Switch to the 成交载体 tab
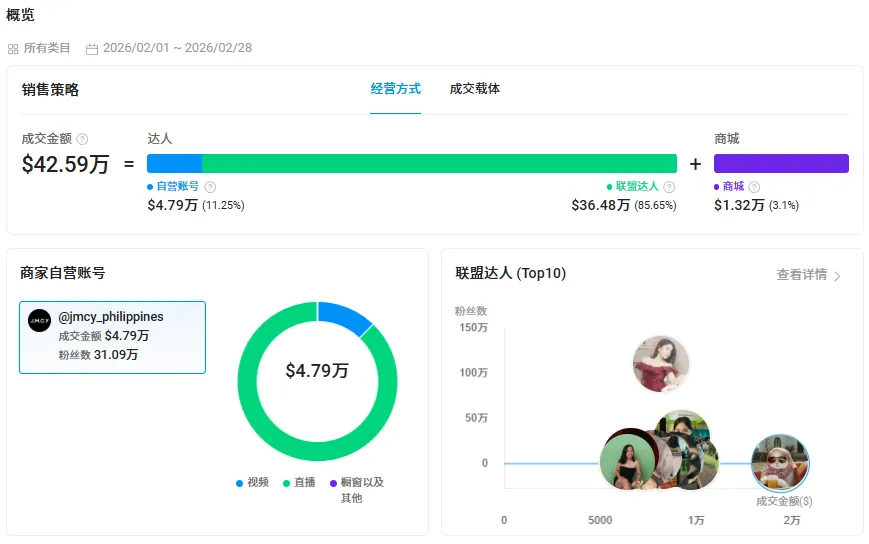 [475, 89]
